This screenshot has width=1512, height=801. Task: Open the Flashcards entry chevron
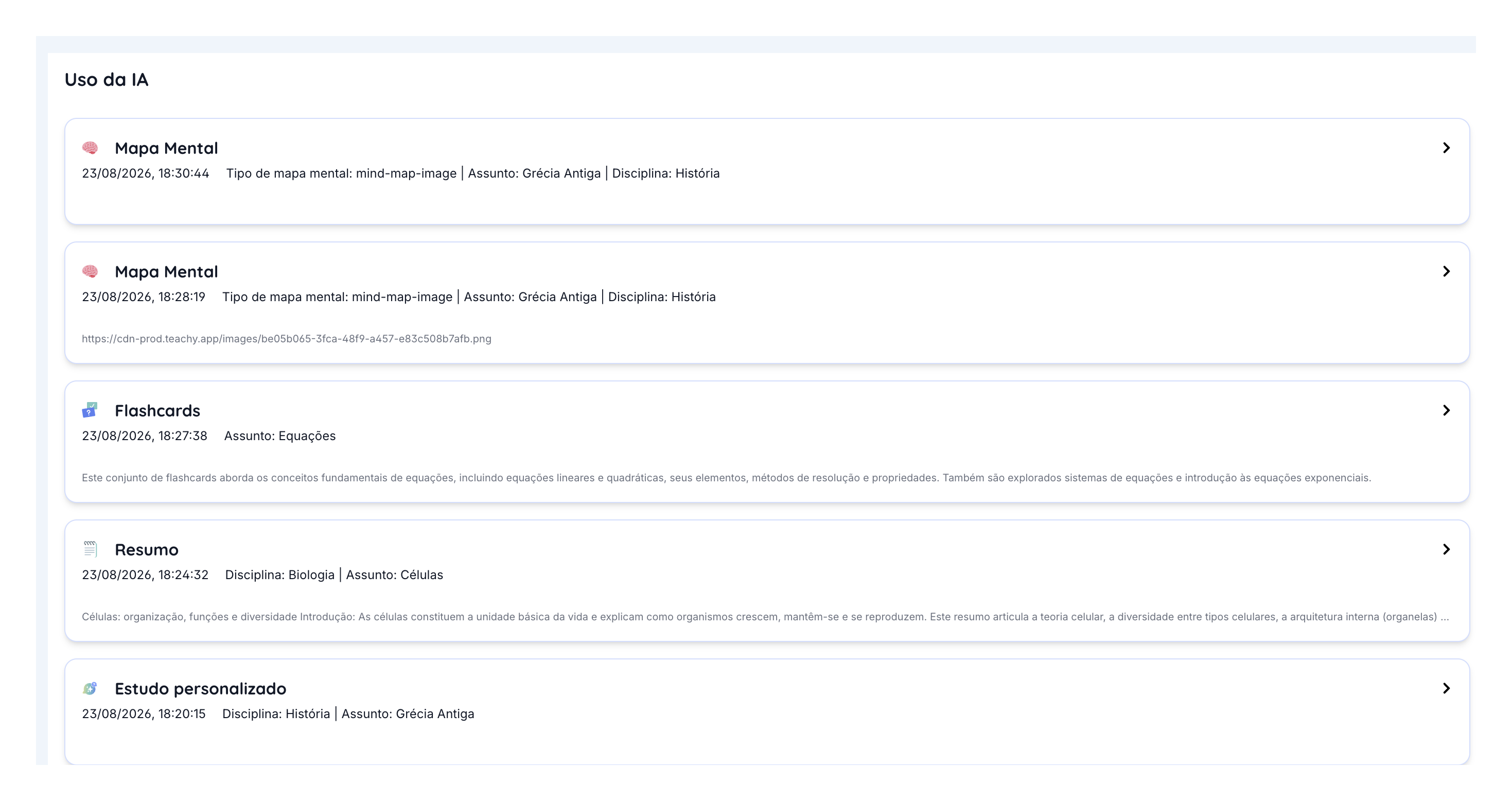(1446, 410)
